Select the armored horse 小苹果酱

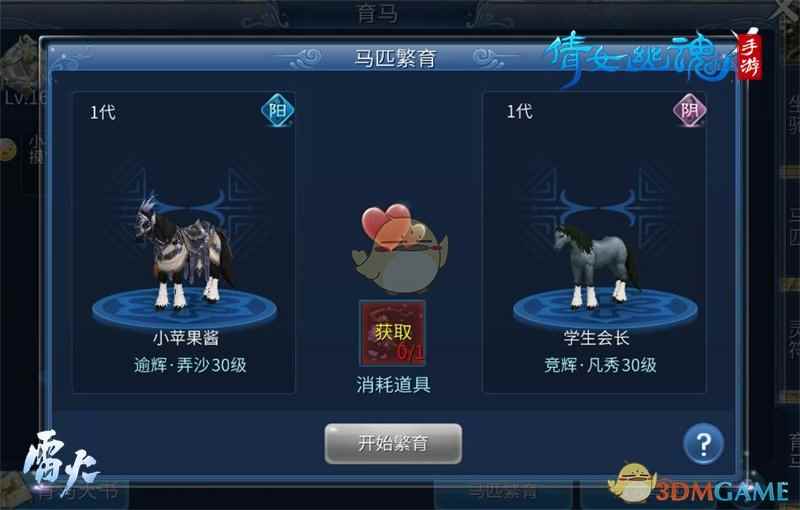point(183,251)
